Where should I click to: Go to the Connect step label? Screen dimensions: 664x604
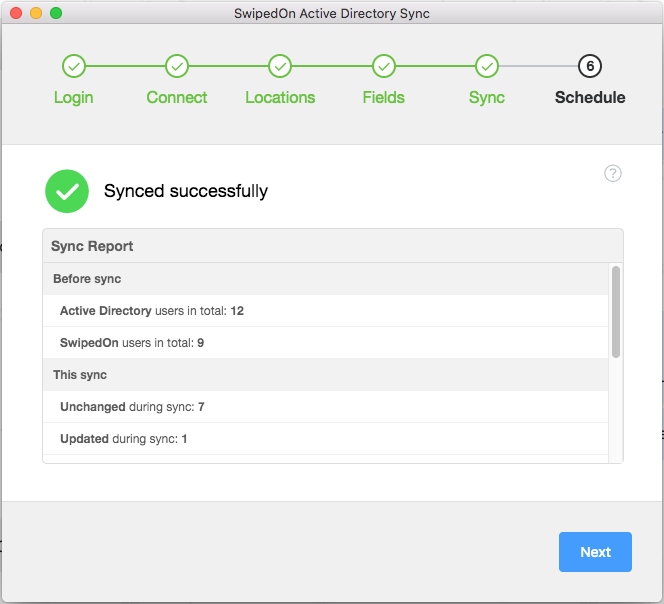tap(177, 98)
